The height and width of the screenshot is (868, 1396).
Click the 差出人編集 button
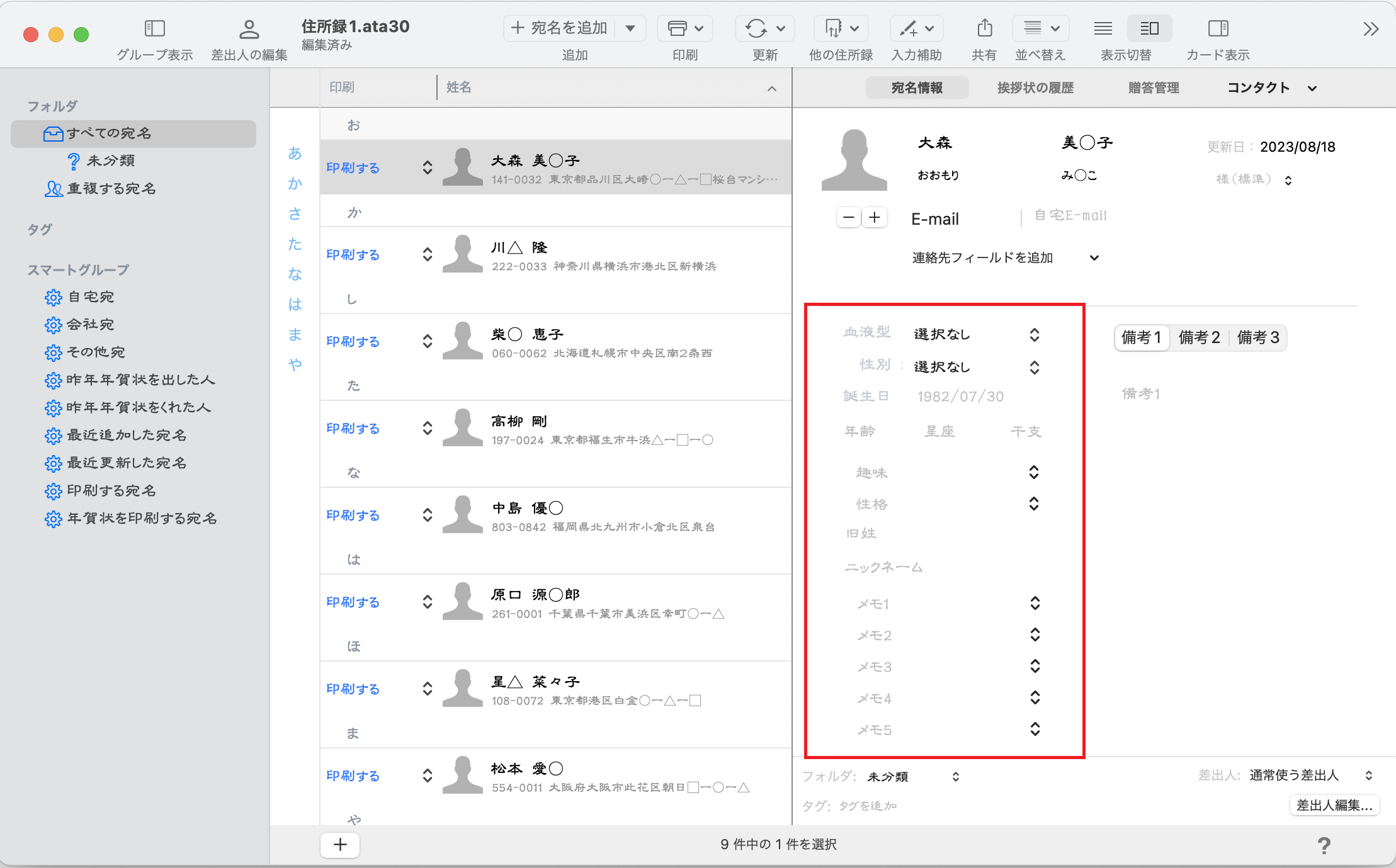point(1334,805)
